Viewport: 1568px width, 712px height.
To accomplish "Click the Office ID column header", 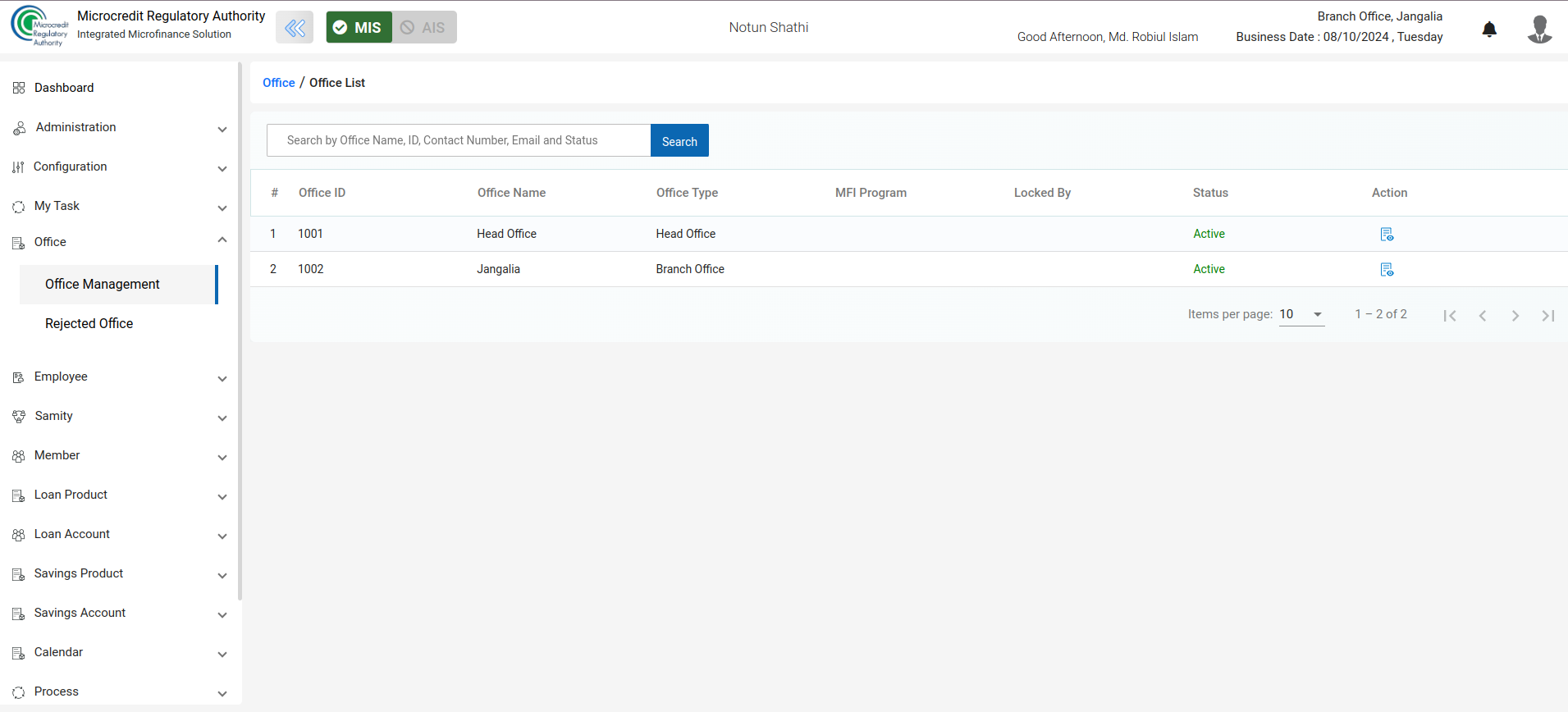I will click(x=322, y=193).
